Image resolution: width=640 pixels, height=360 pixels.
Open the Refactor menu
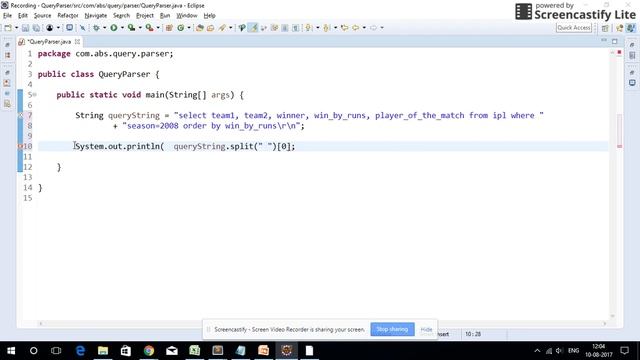[x=68, y=16]
